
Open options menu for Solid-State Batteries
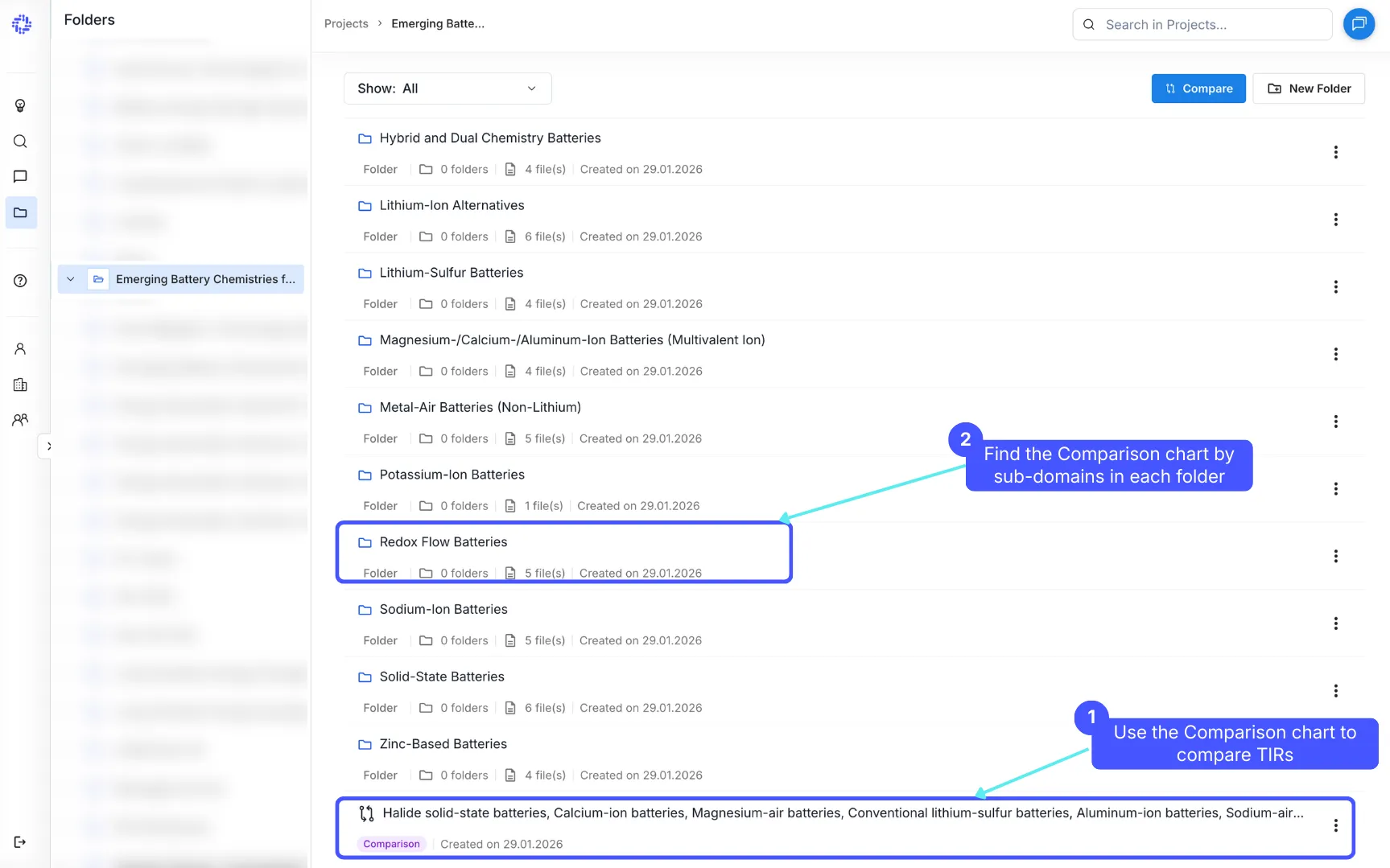[1336, 691]
